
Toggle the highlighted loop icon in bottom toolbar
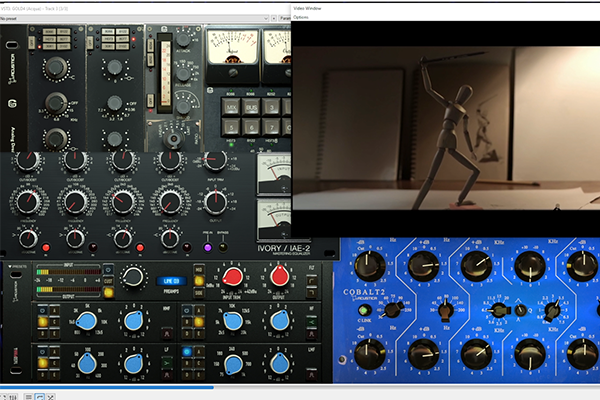click(39, 397)
